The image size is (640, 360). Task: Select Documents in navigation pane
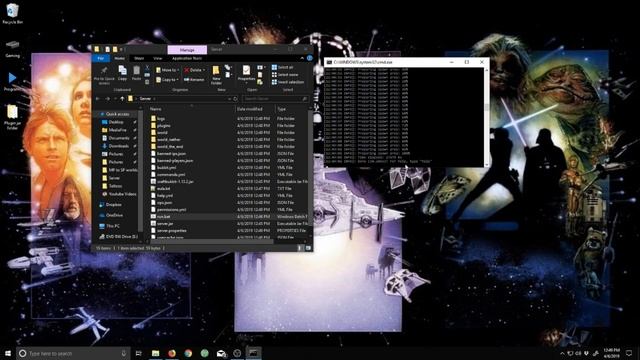click(118, 138)
